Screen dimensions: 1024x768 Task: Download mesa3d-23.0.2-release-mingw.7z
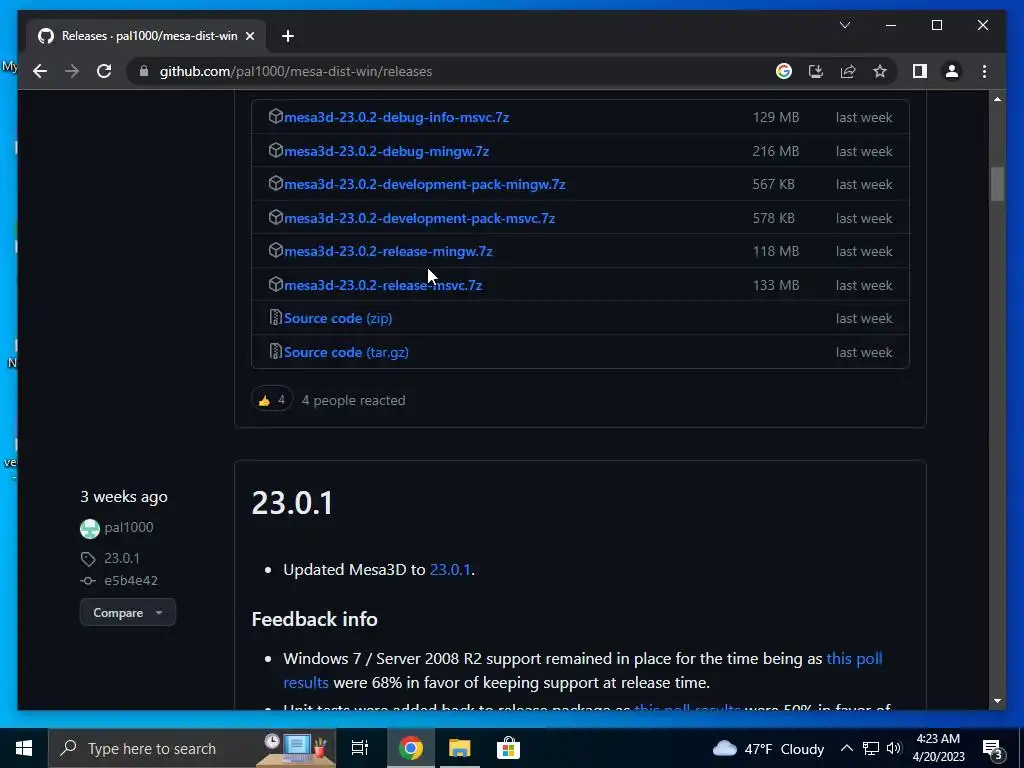(x=388, y=251)
